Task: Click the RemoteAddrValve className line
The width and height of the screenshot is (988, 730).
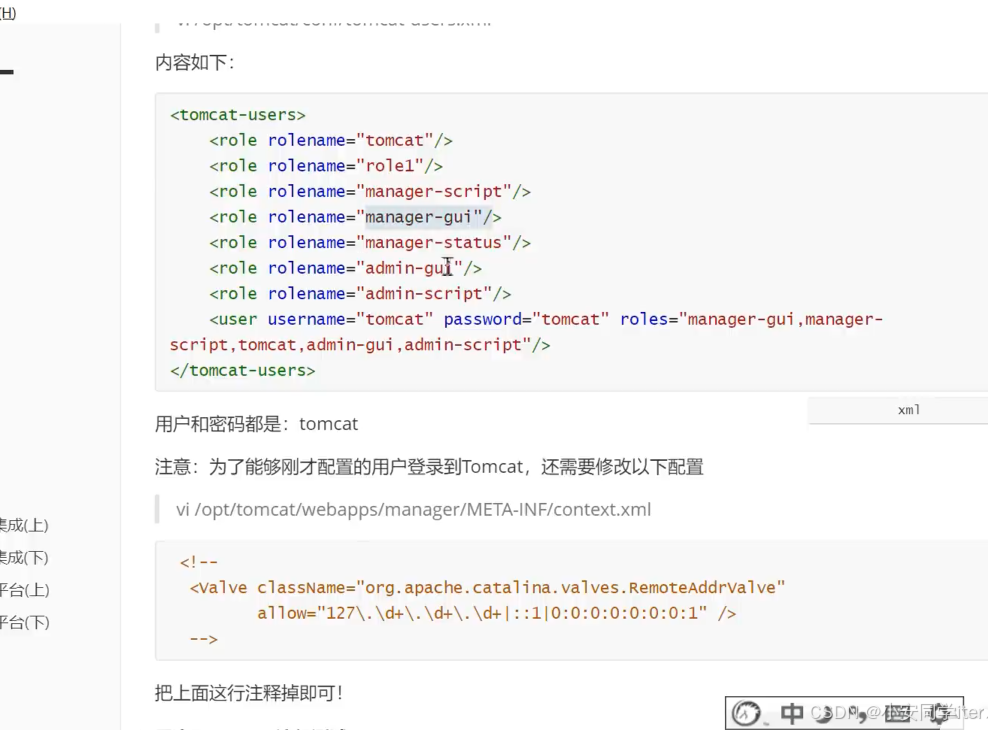Action: 487,588
